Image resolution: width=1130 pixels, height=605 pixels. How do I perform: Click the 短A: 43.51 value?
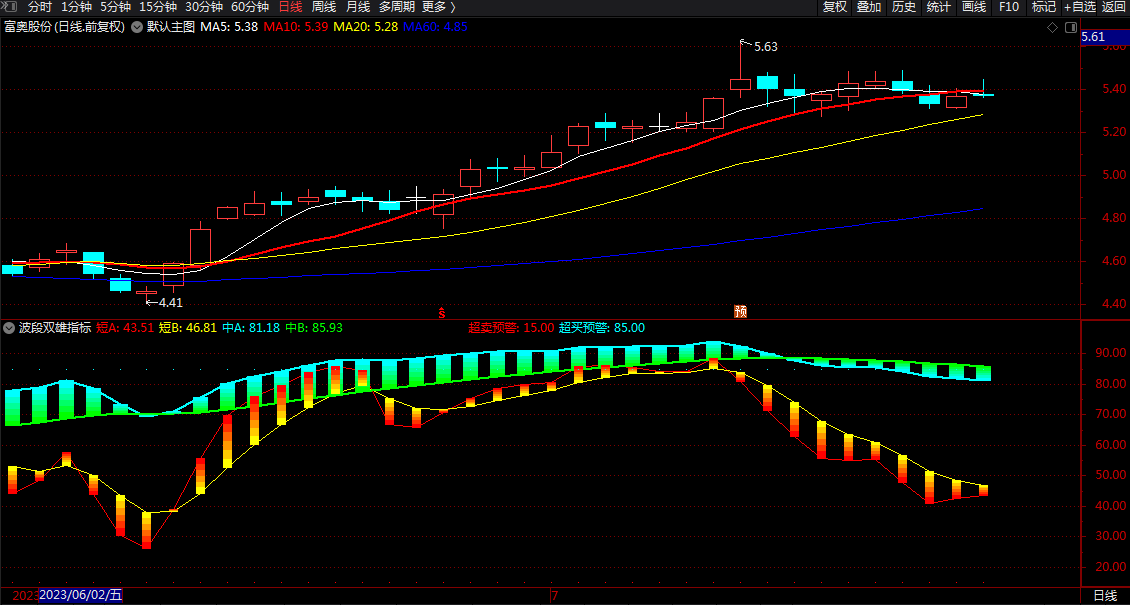(125, 328)
